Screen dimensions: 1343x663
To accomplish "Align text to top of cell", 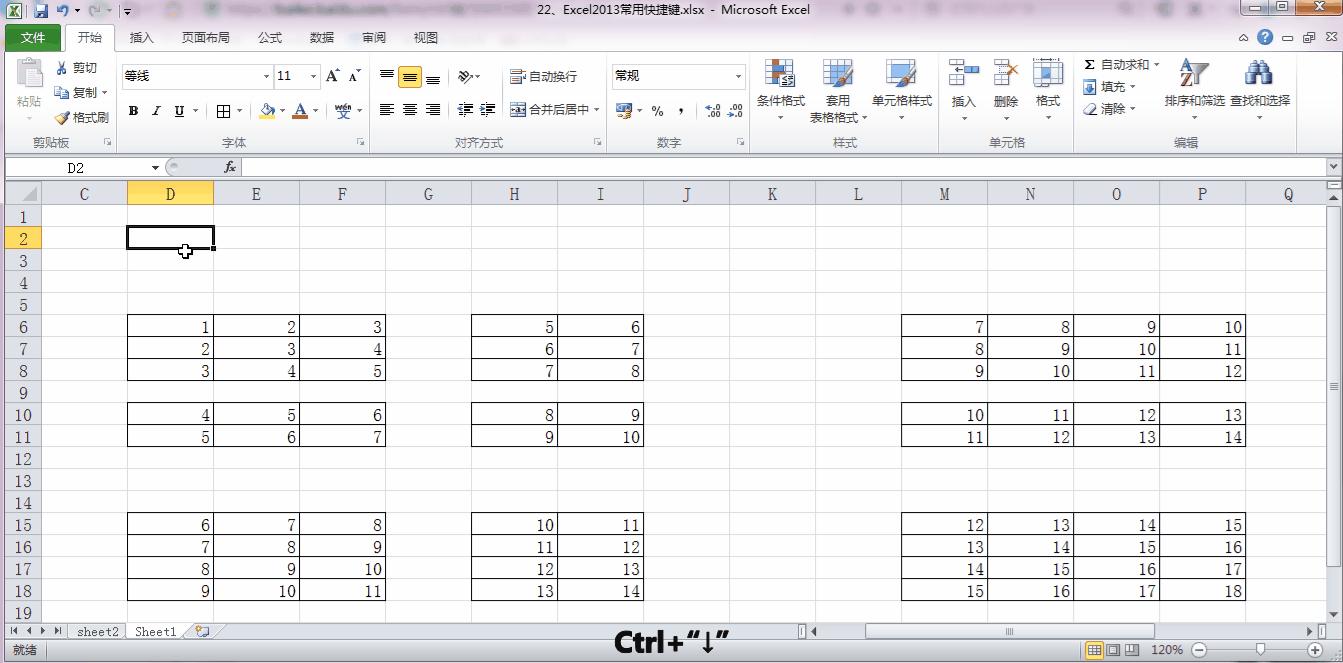I will pyautogui.click(x=387, y=77).
